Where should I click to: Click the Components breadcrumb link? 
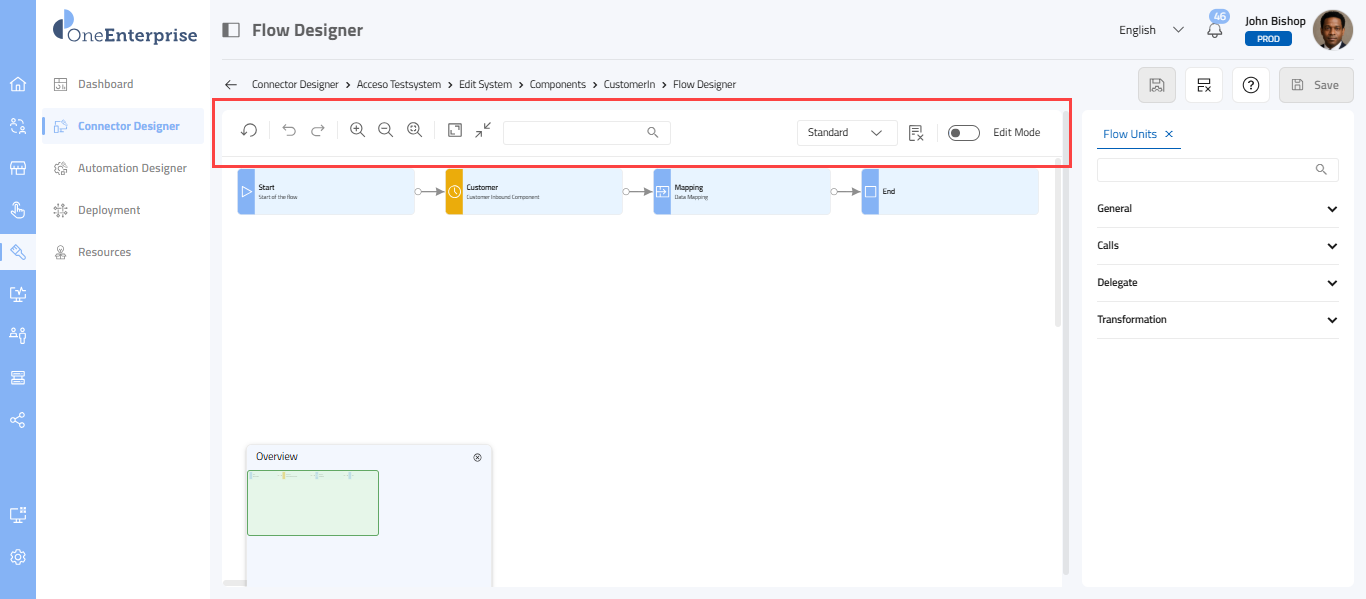[x=557, y=85]
